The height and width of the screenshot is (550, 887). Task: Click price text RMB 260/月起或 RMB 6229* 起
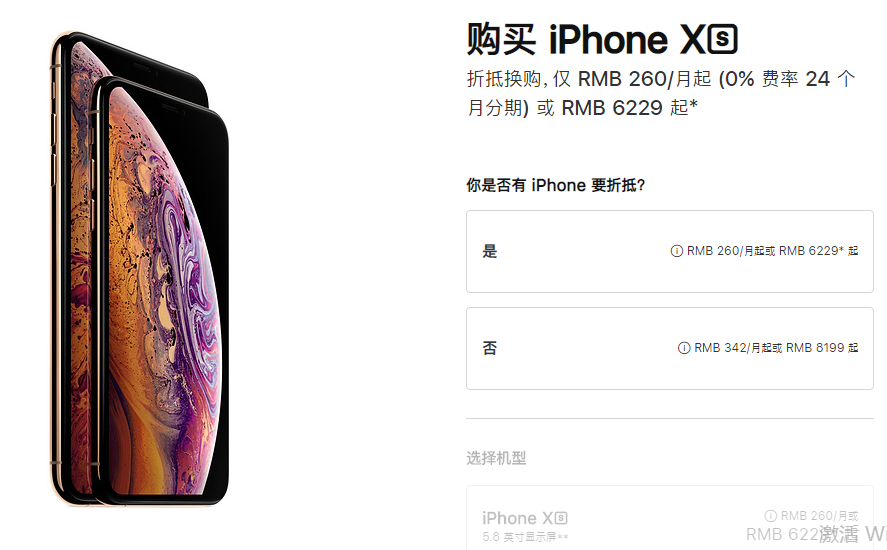coord(772,251)
